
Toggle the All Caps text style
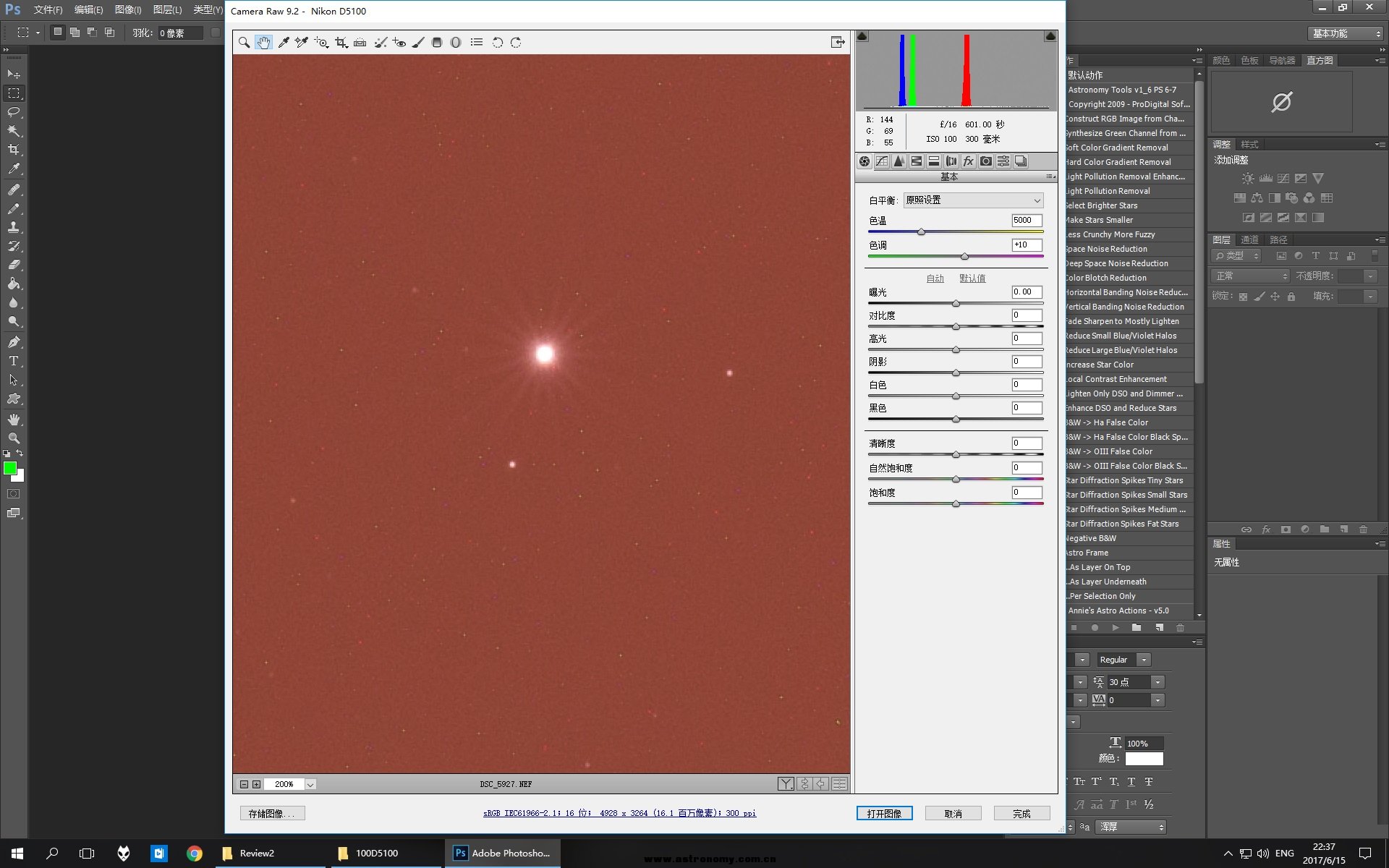[1079, 782]
